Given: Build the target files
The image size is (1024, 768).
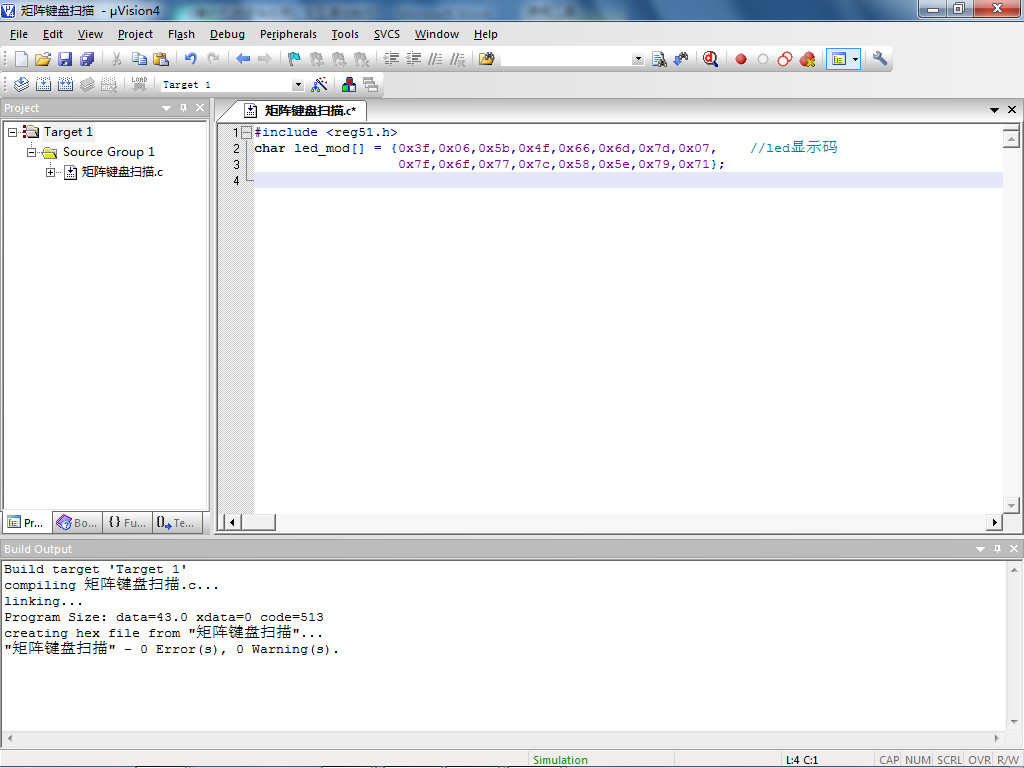Looking at the screenshot, I should point(44,84).
